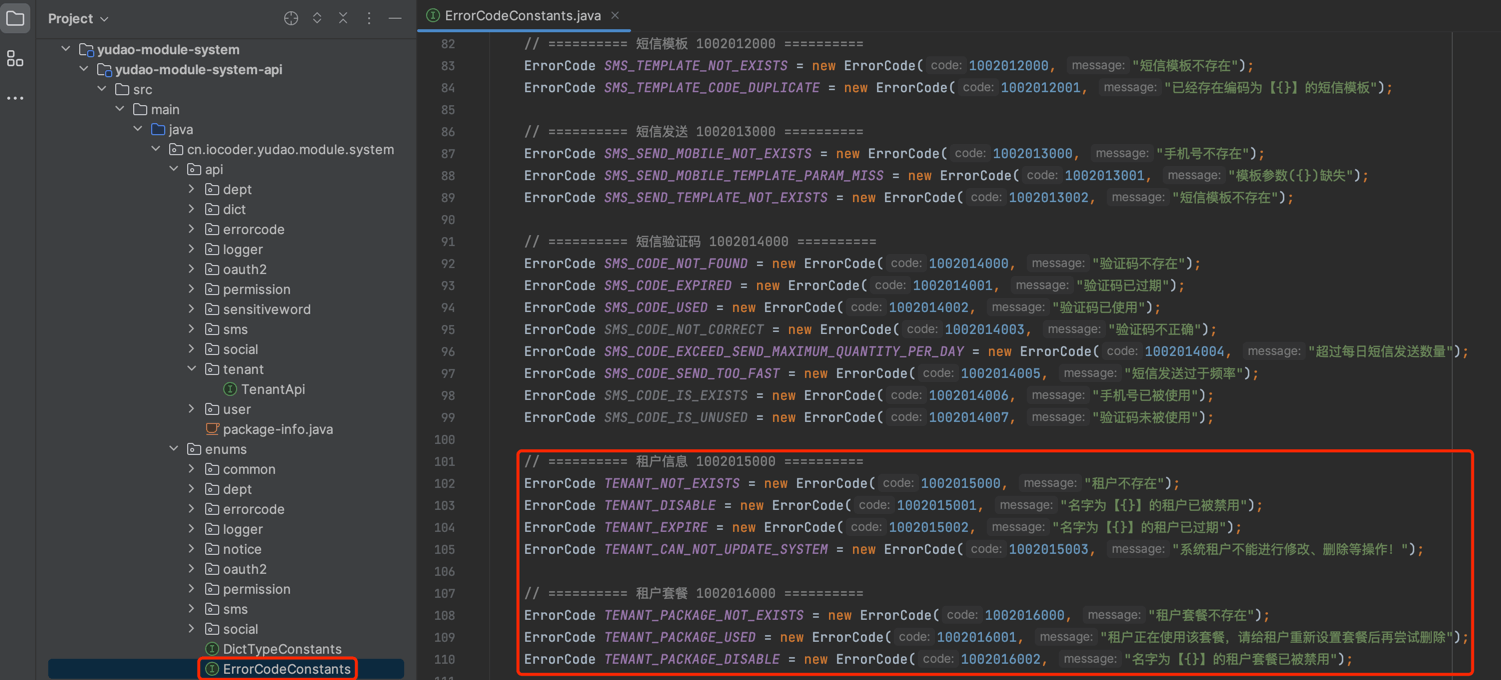Screen dimensions: 1501x680
Task: Select package-info.java file
Action: tap(277, 429)
